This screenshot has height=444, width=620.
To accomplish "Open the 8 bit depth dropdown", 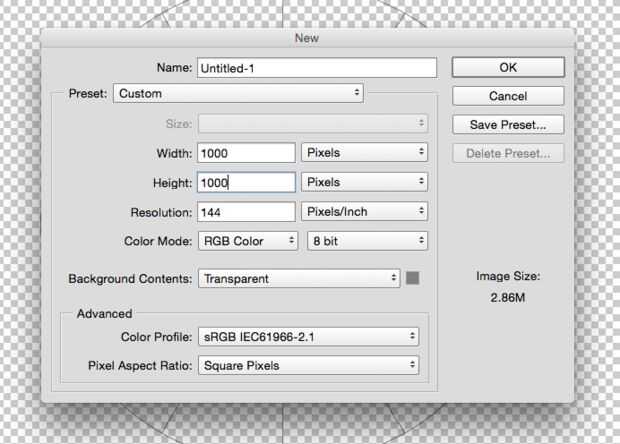I will click(367, 241).
